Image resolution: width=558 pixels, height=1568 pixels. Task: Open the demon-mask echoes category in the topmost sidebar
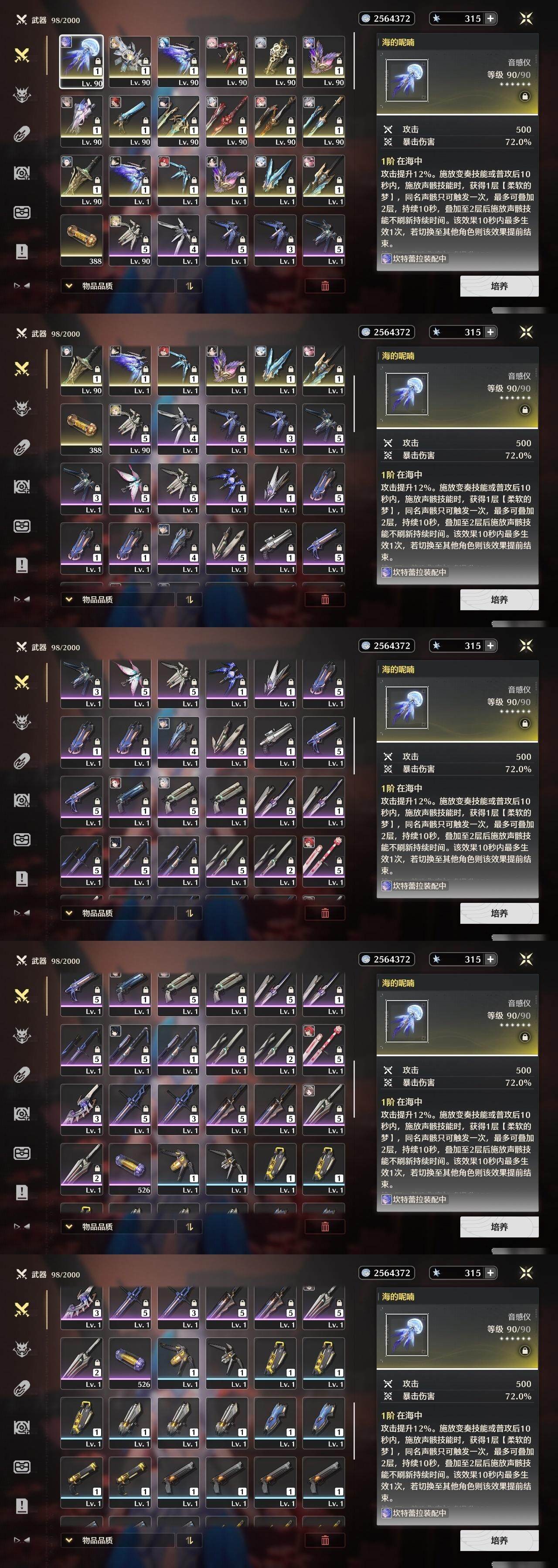pos(22,95)
